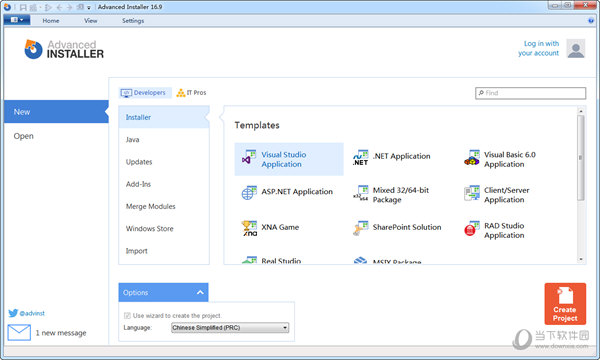Open the 1 new message link
The image size is (600, 360).
tap(61, 333)
